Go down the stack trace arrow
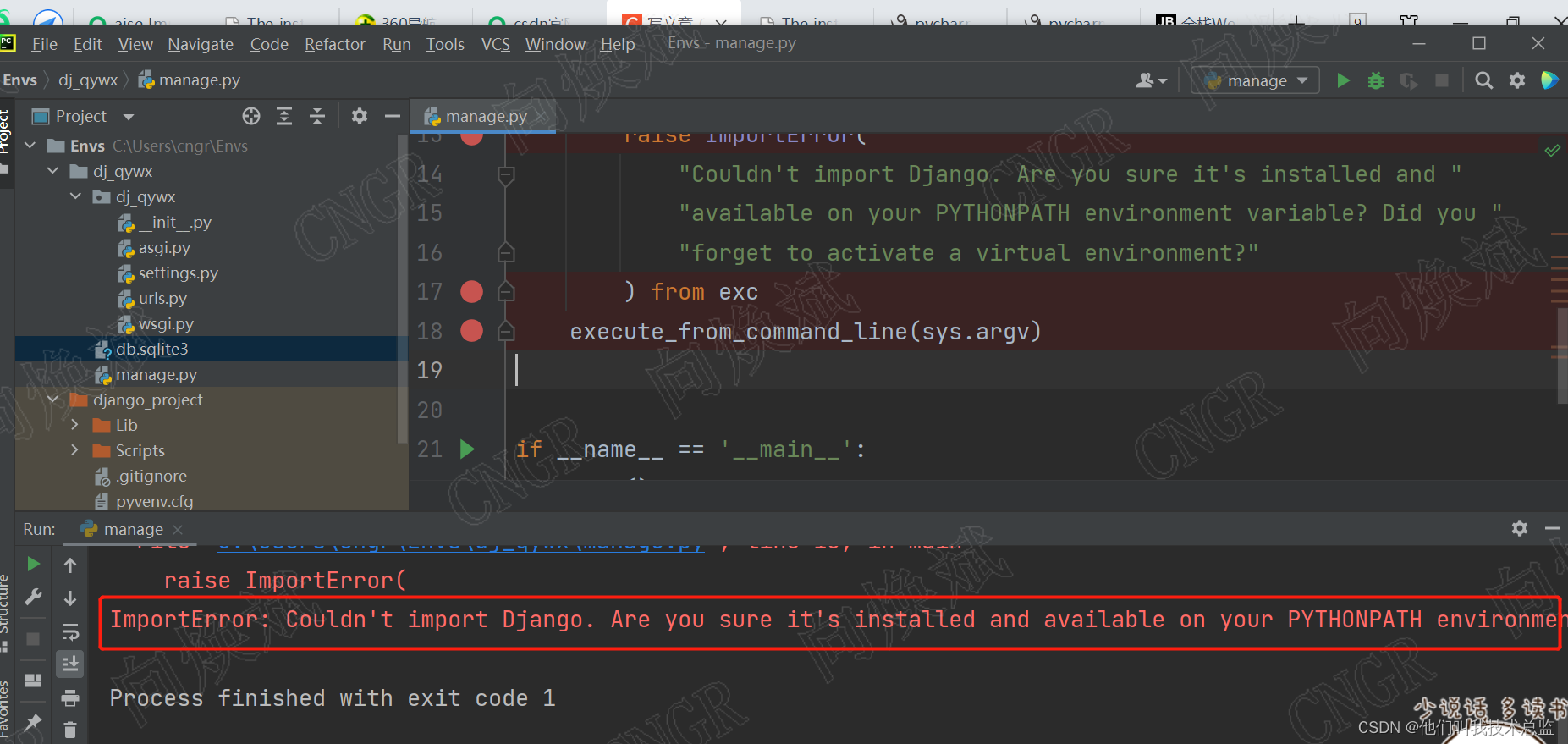Image resolution: width=1568 pixels, height=744 pixels. [70, 598]
